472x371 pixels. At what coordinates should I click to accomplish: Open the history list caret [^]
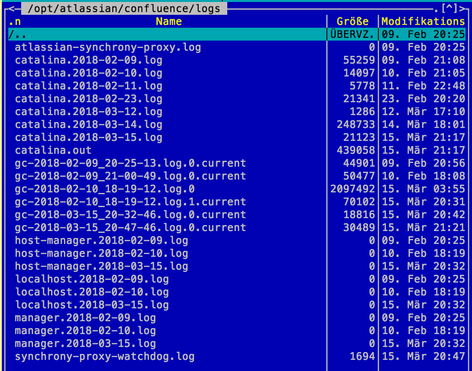(449, 8)
